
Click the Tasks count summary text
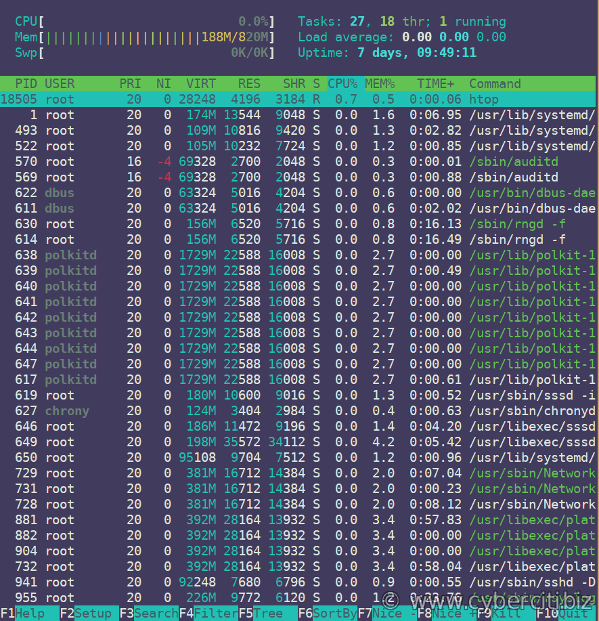coord(402,21)
